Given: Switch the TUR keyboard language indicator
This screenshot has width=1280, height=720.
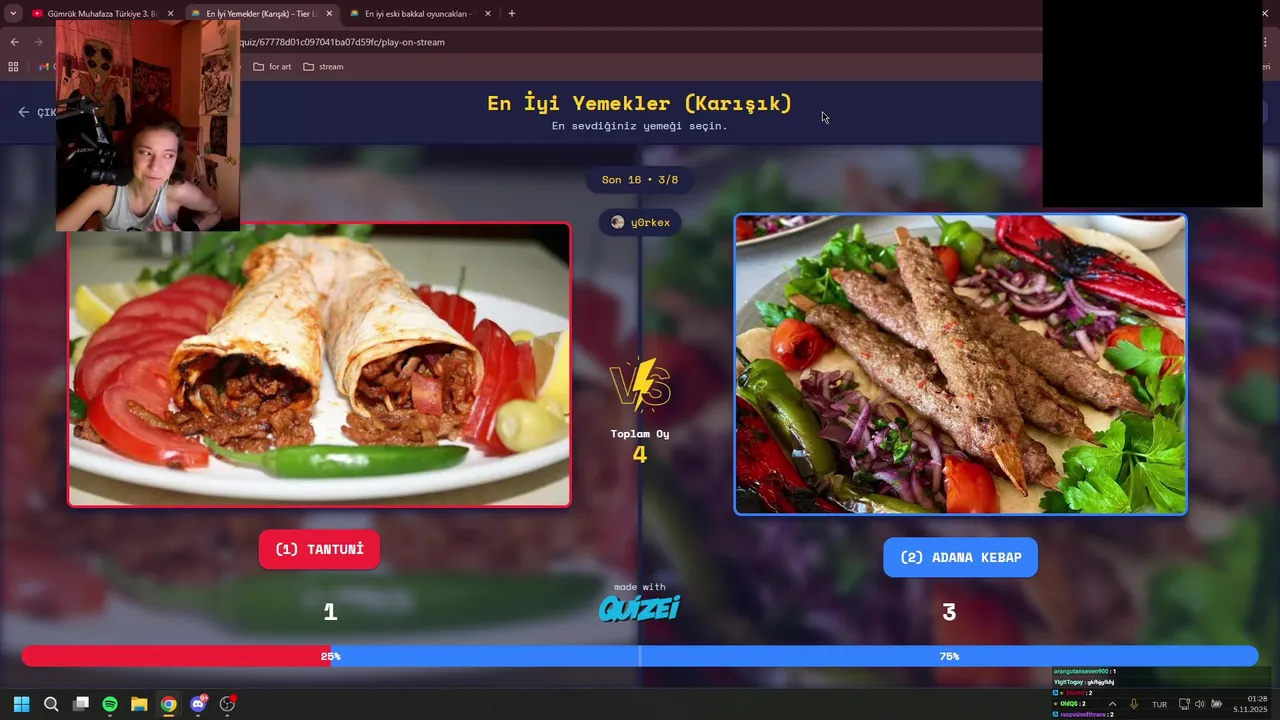Looking at the screenshot, I should (1159, 704).
